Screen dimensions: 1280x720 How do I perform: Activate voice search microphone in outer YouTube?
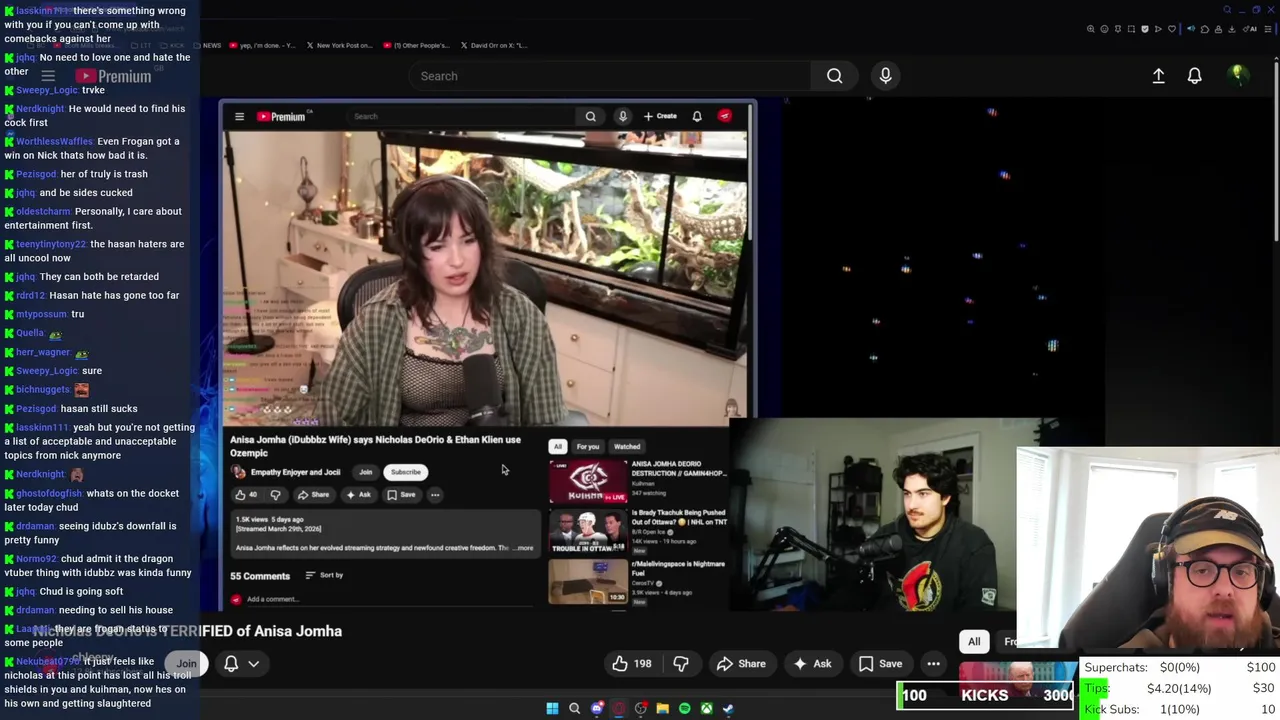885,76
